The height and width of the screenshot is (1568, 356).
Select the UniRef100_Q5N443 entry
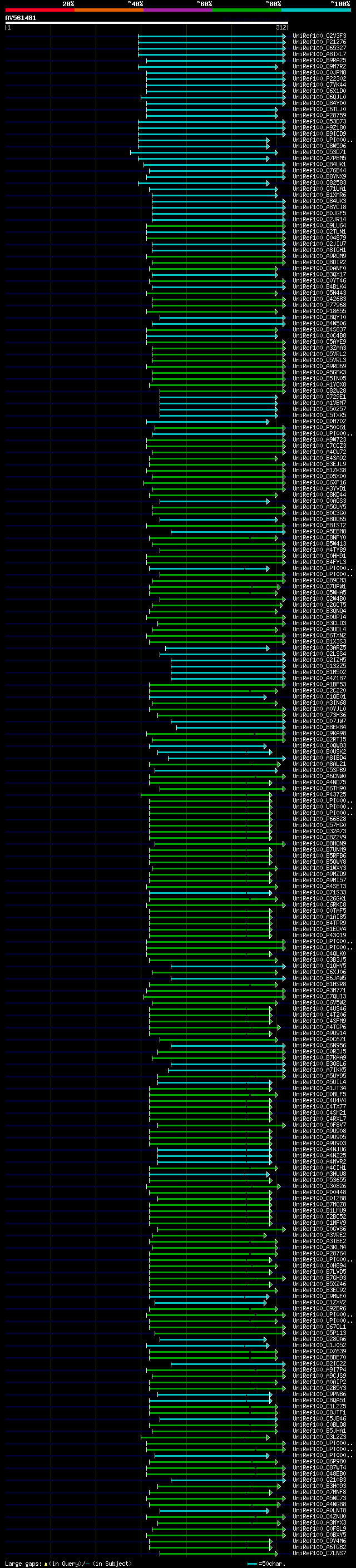click(319, 293)
